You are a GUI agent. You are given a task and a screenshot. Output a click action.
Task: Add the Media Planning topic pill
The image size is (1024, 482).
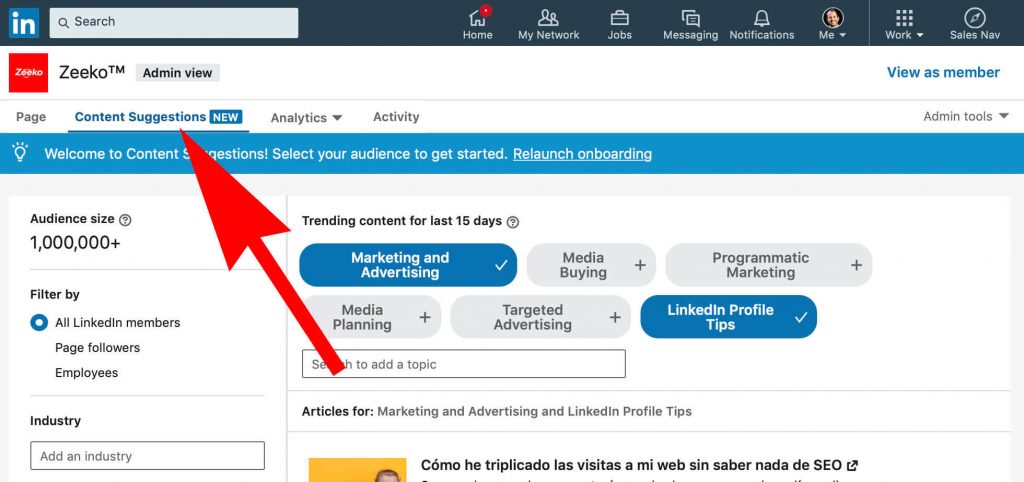pos(372,317)
